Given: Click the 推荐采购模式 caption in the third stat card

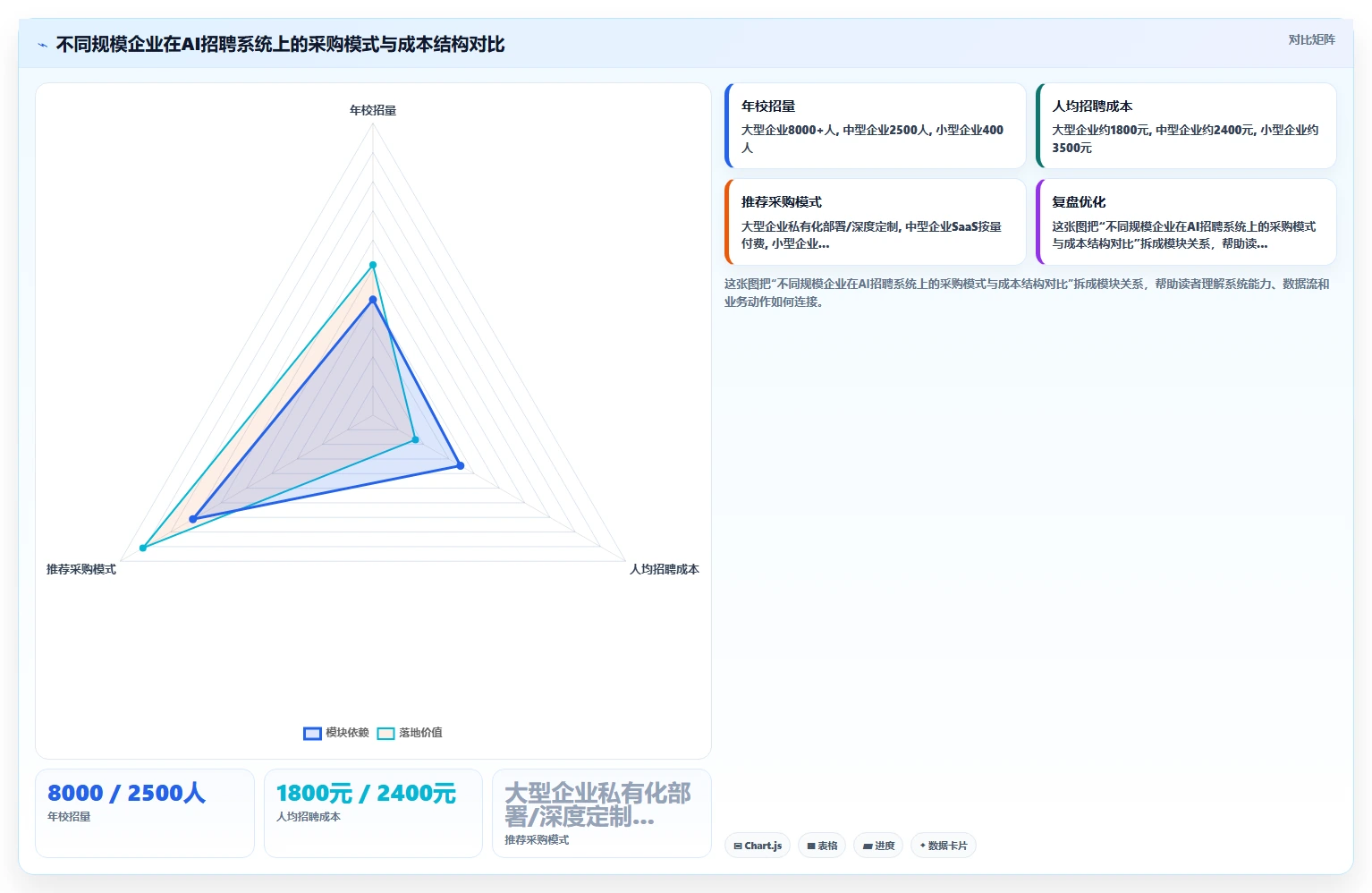Looking at the screenshot, I should tap(537, 840).
